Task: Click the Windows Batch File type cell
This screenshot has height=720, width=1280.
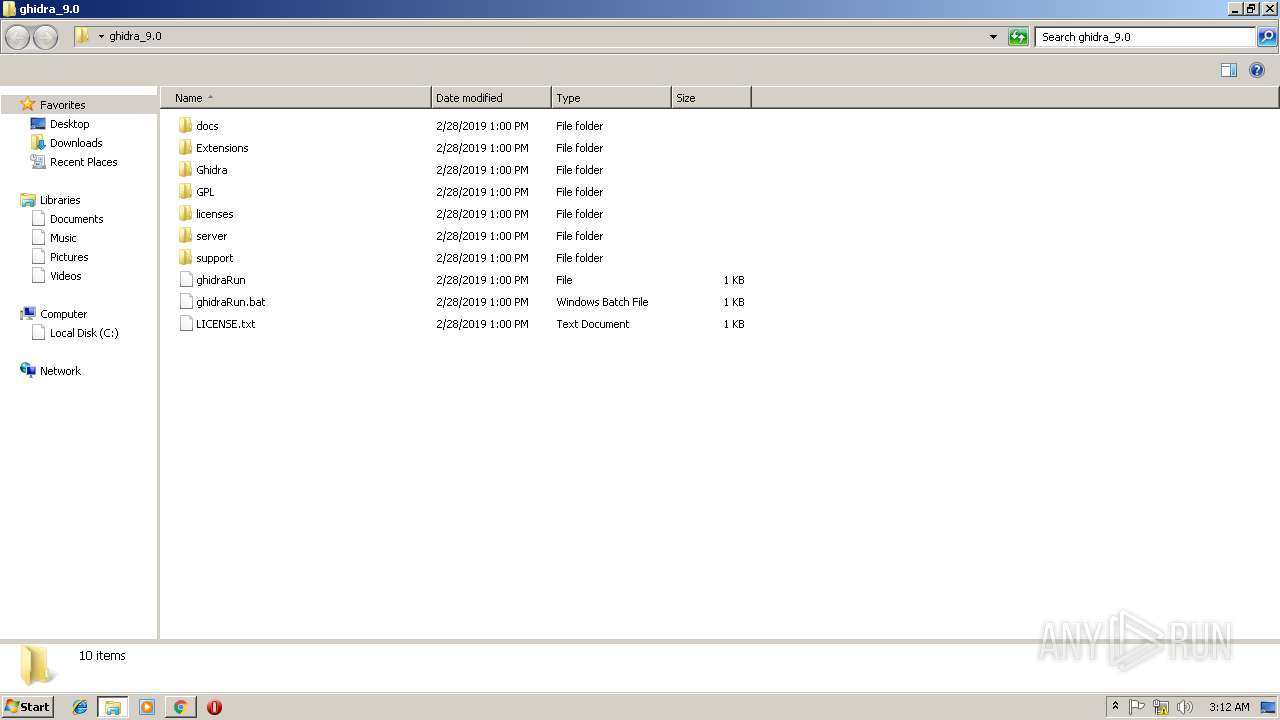Action: 602,302
